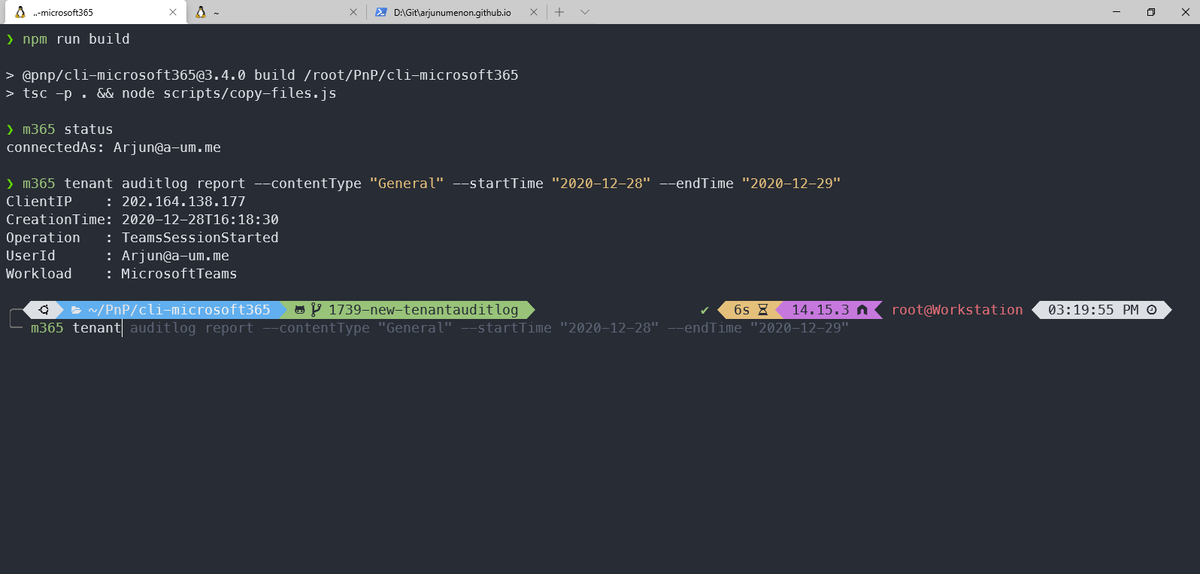
Task: Click the ClientIP label
Action: point(39,202)
